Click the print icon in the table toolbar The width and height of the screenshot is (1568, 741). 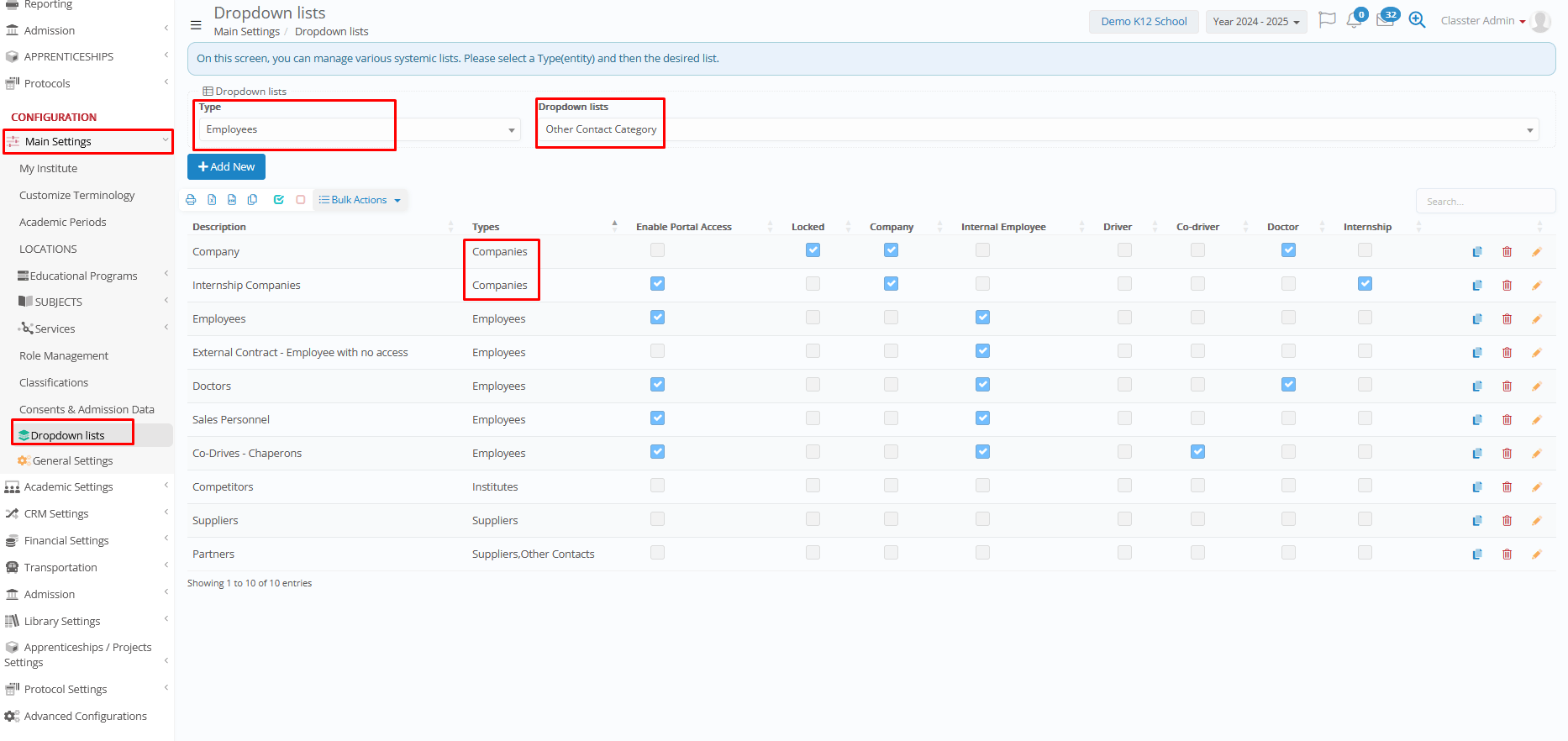(x=191, y=200)
